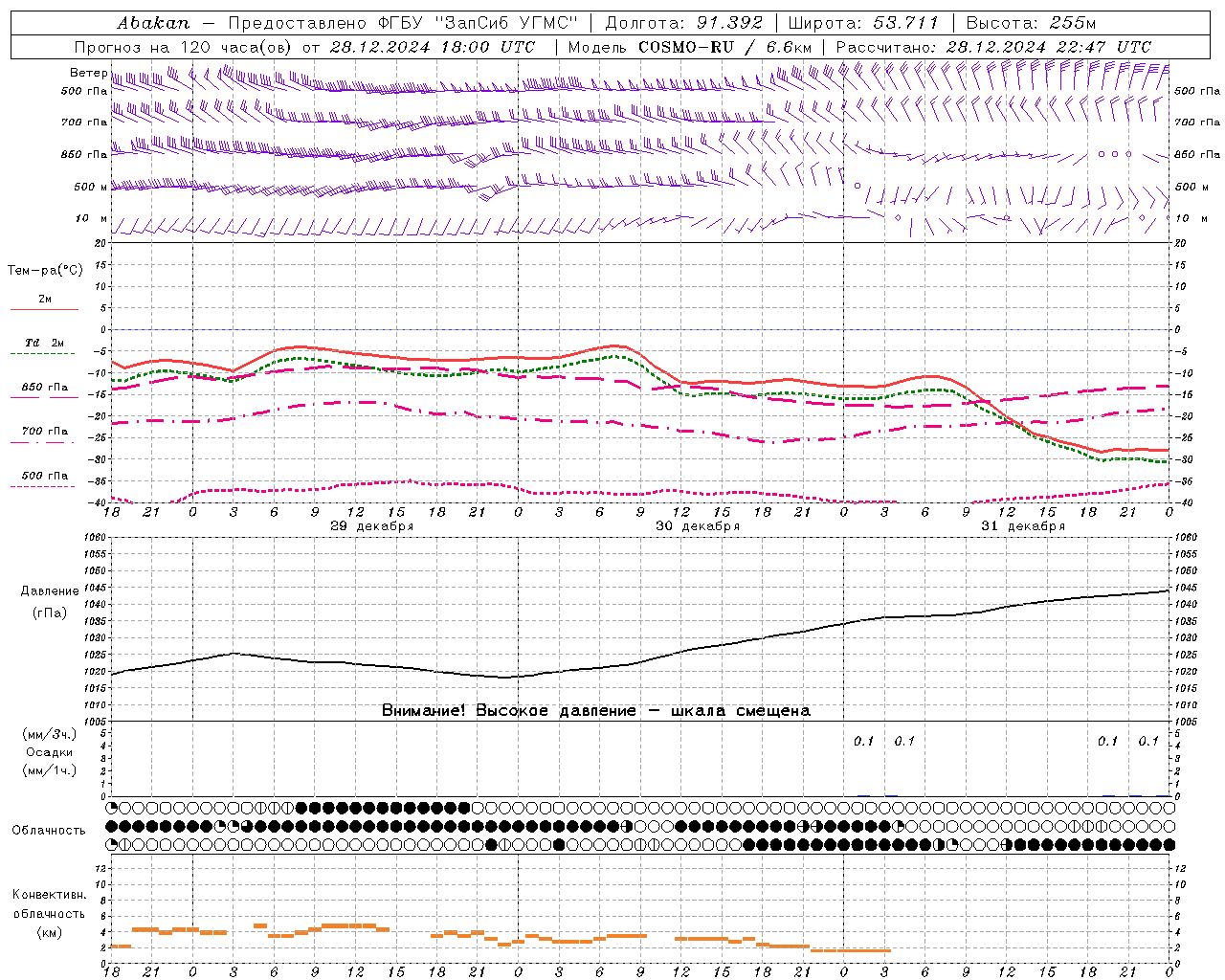Viewport: 1225px width, 980px height.
Task: Click the "Abakan" station title
Action: (153, 23)
